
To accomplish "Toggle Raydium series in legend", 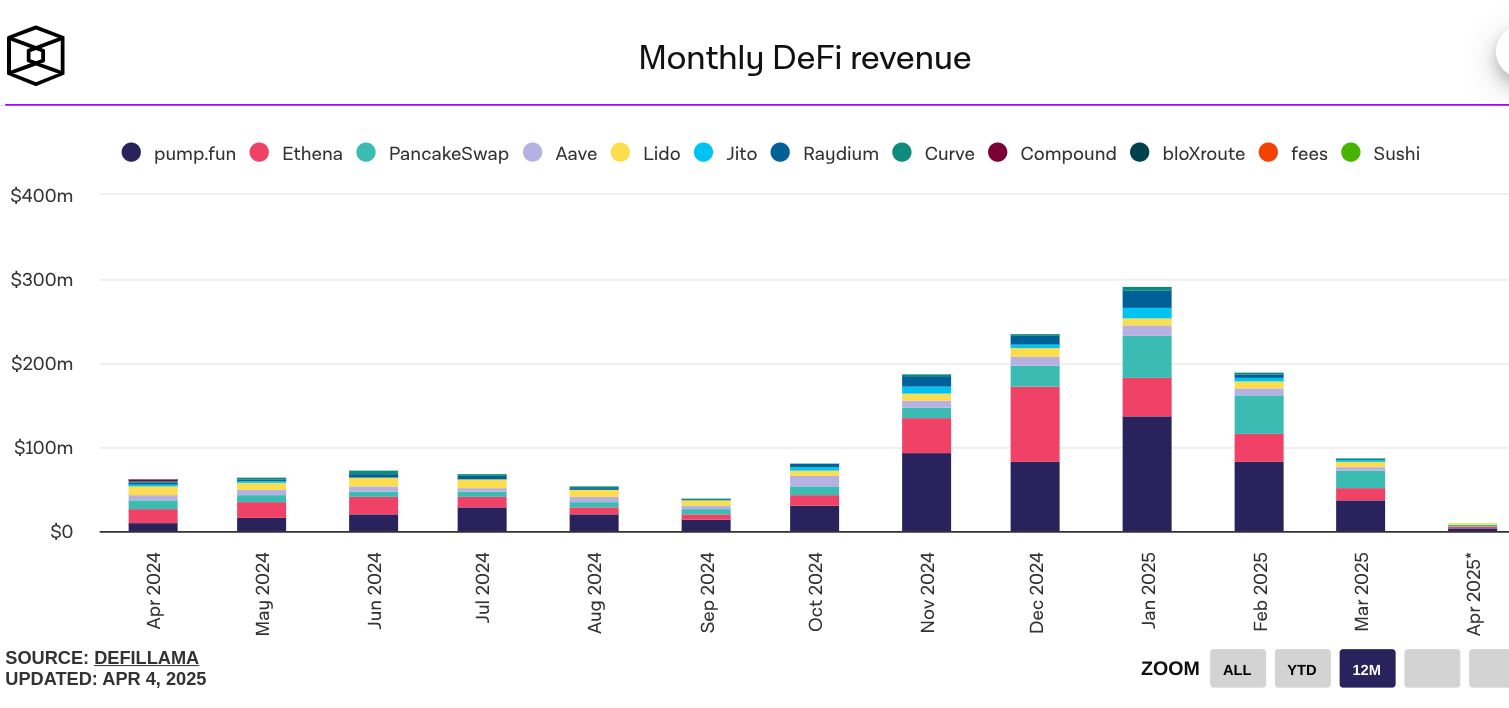I will click(825, 153).
